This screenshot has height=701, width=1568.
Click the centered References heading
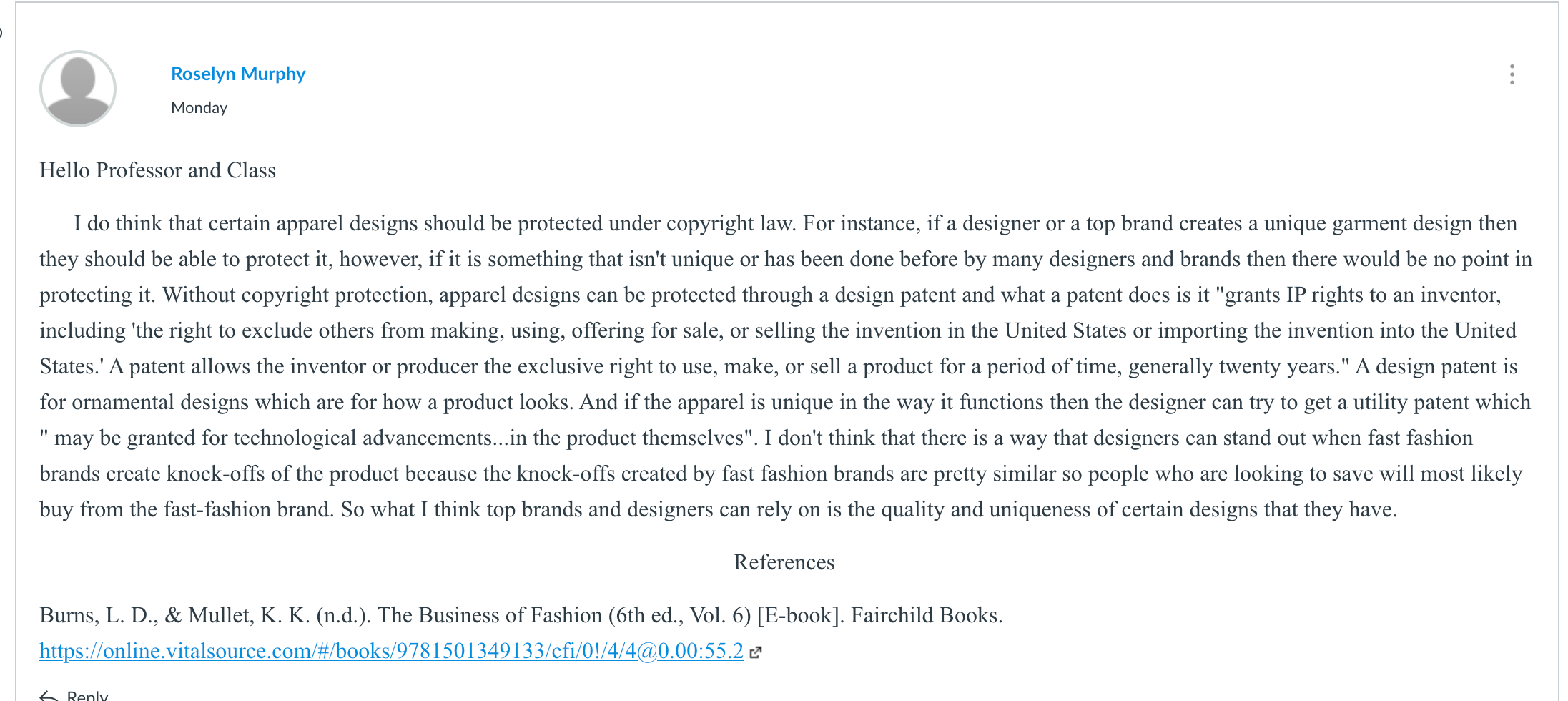784,562
